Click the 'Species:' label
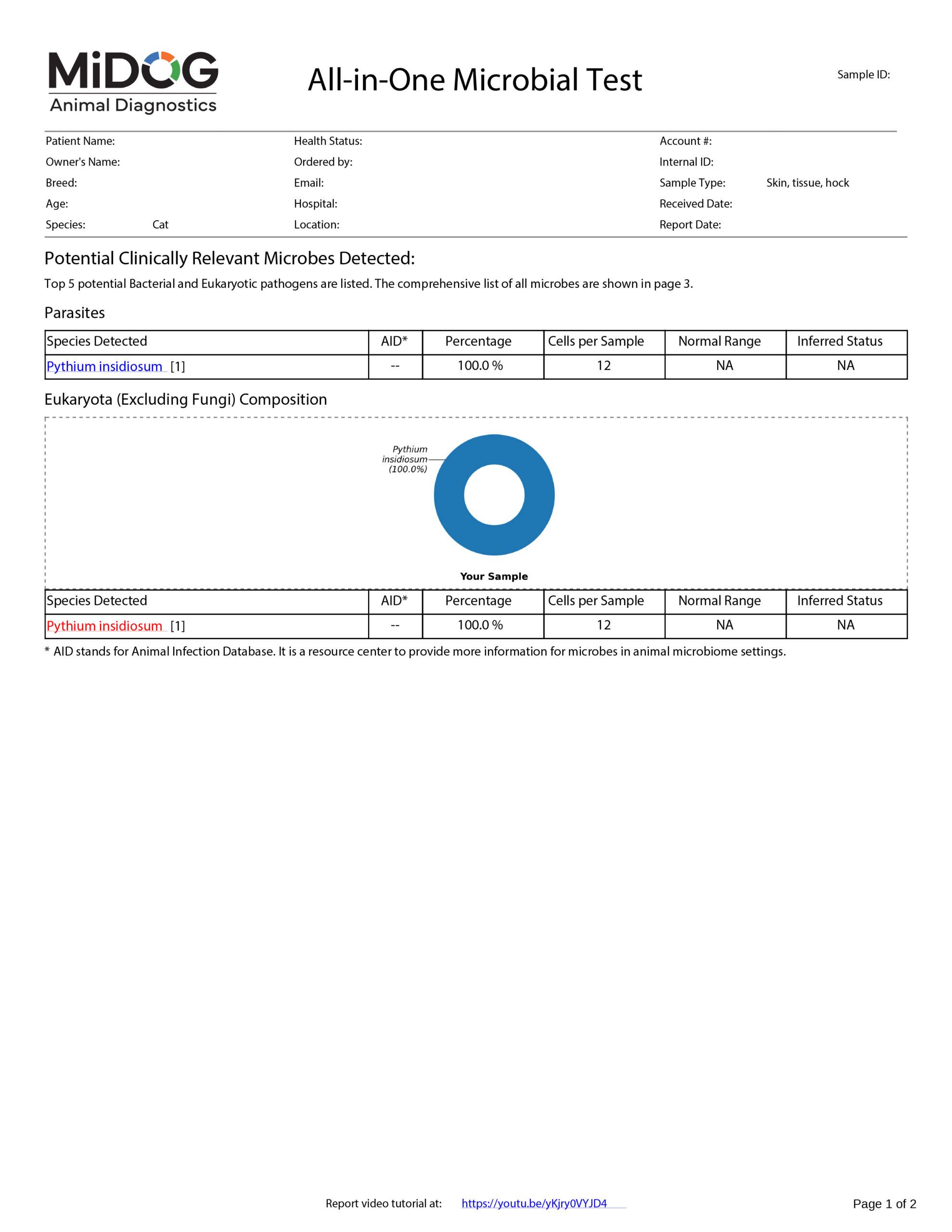Screen dimensions: 952x1232 click(65, 225)
